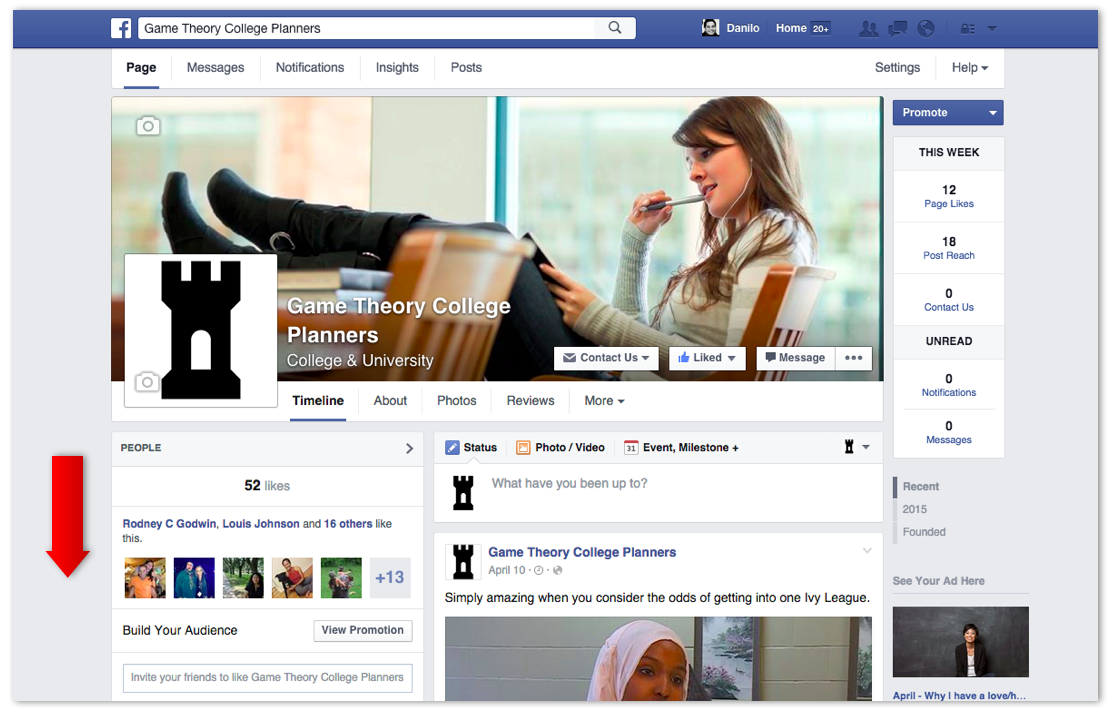This screenshot has height=722, width=1112.
Task: Click the ad thumbnail under See Your Ad Here
Action: tap(960, 642)
